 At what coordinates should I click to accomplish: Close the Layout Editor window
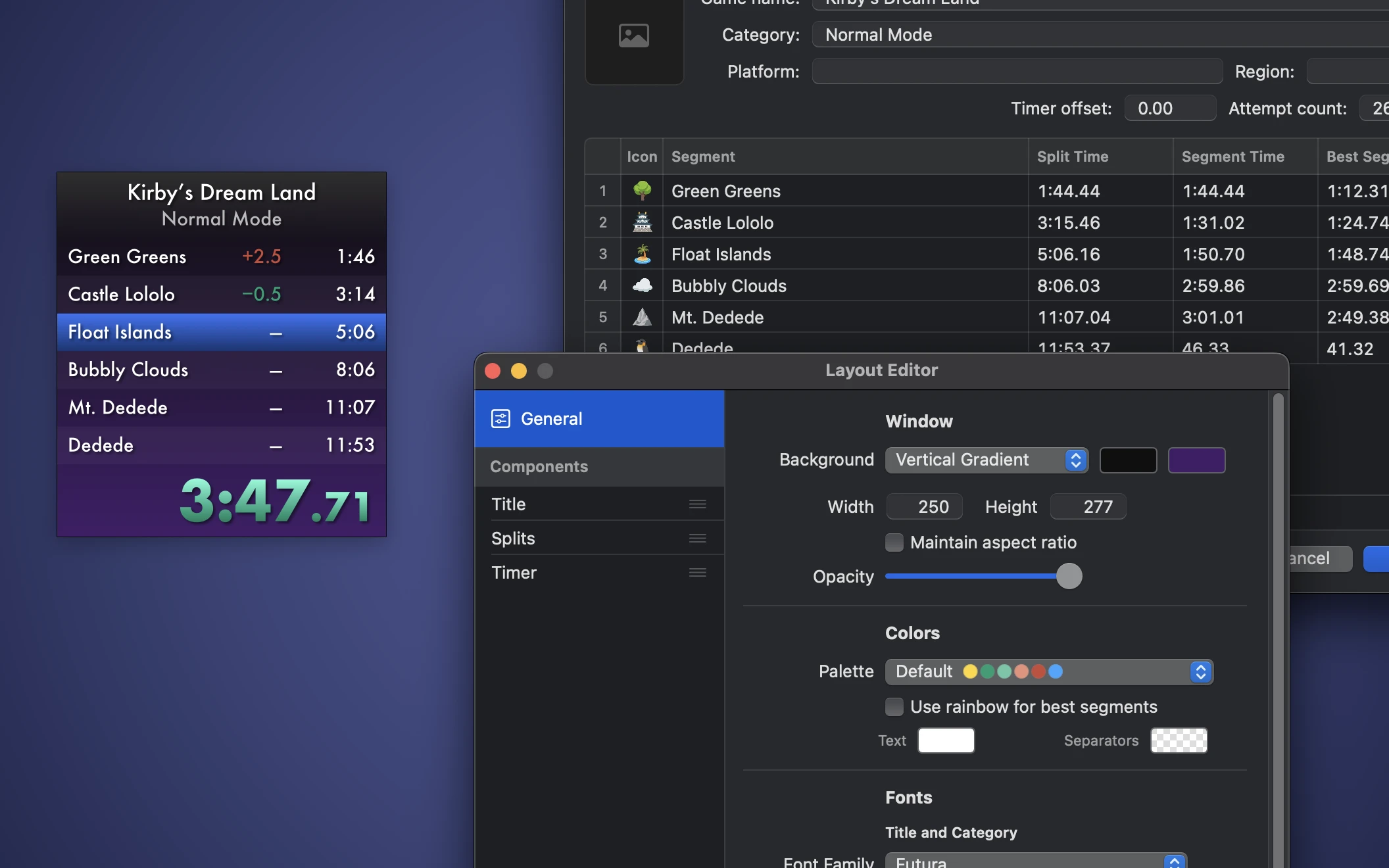pos(493,371)
